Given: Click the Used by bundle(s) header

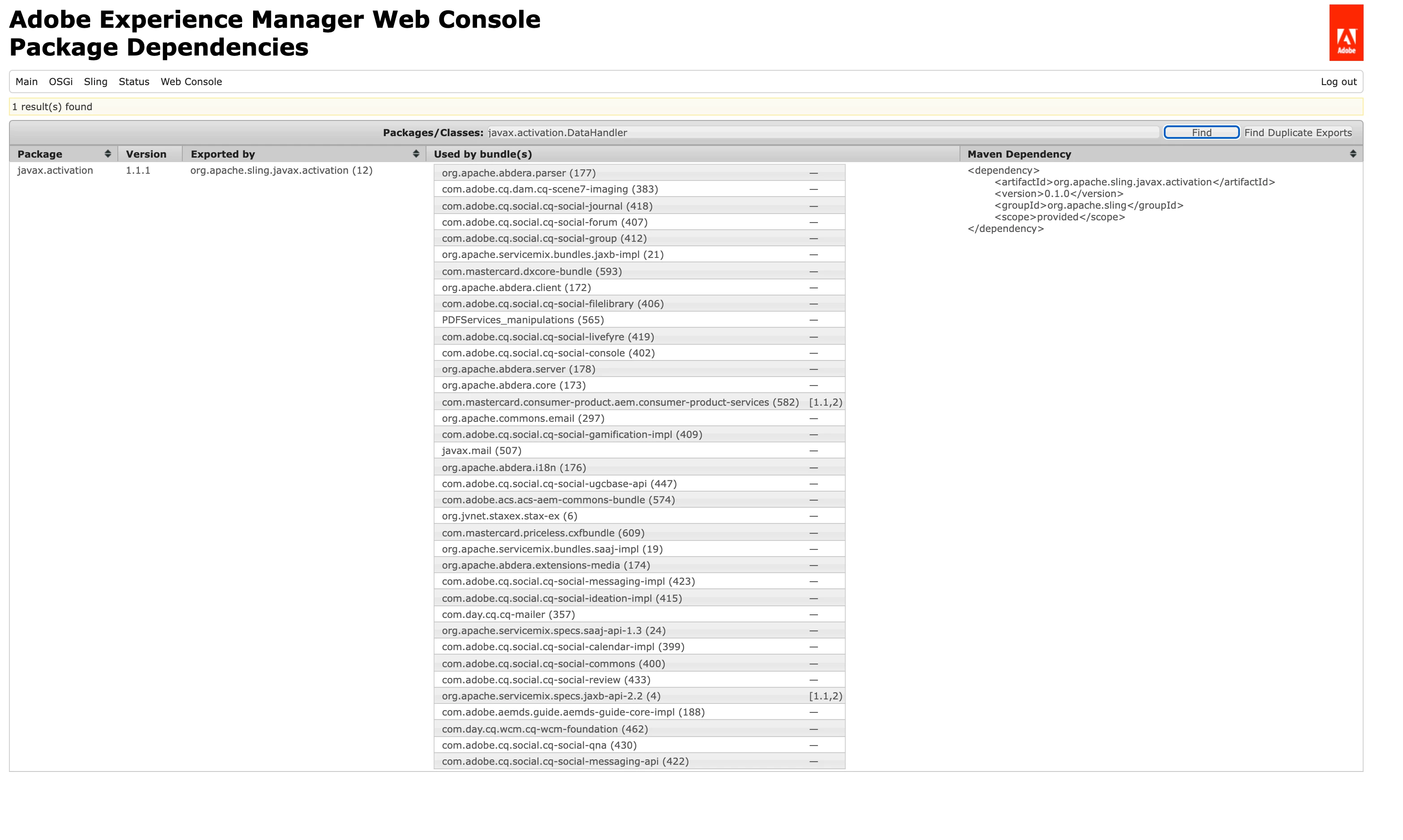Looking at the screenshot, I should point(483,154).
